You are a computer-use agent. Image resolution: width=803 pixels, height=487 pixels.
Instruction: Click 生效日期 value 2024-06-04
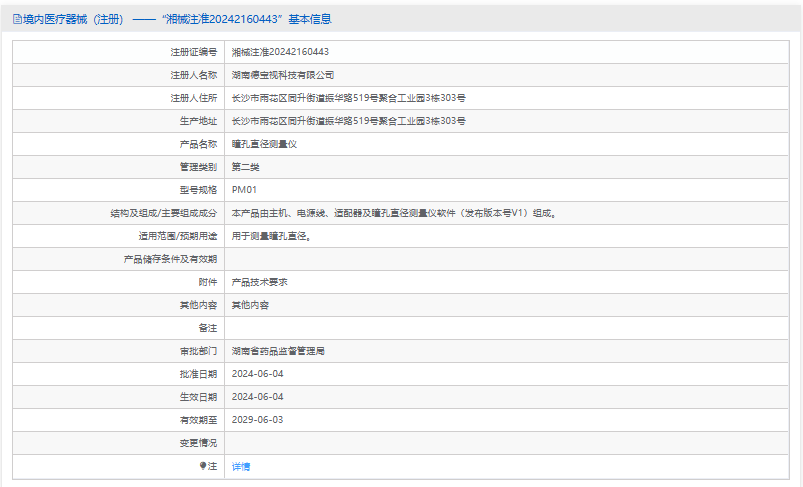[x=258, y=397]
